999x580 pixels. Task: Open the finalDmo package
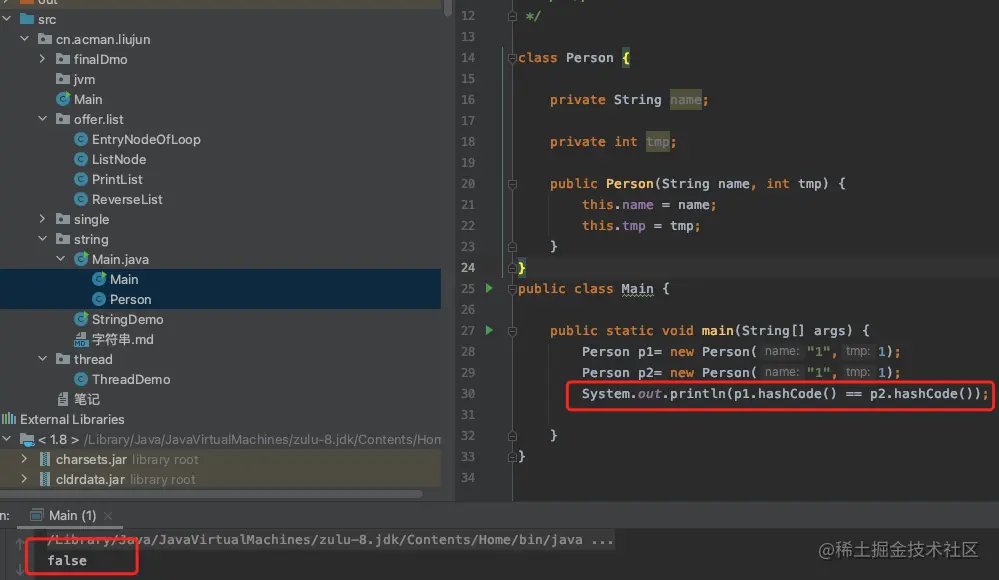(100, 59)
